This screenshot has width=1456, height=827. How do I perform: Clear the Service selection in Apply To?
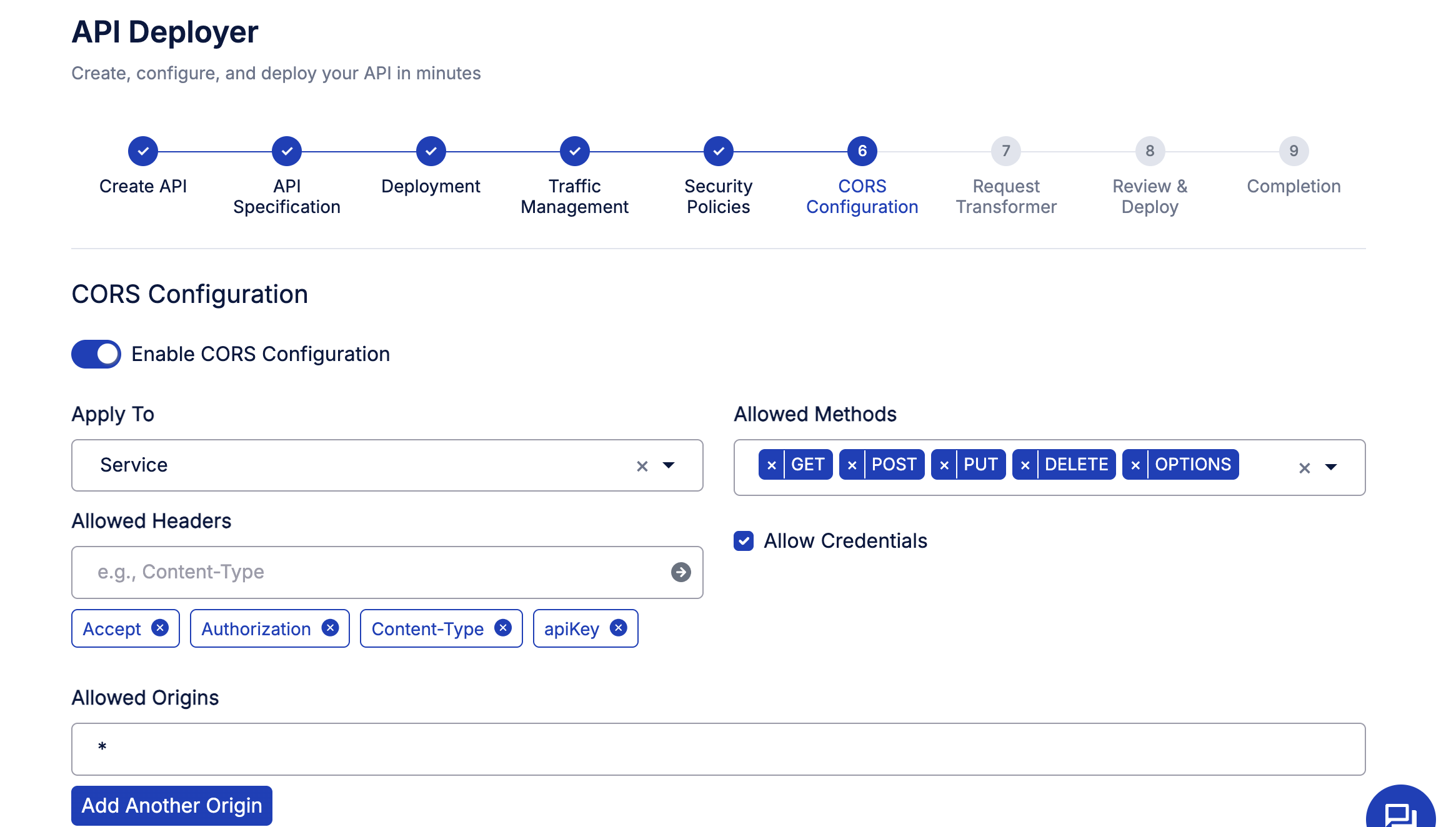coord(642,466)
